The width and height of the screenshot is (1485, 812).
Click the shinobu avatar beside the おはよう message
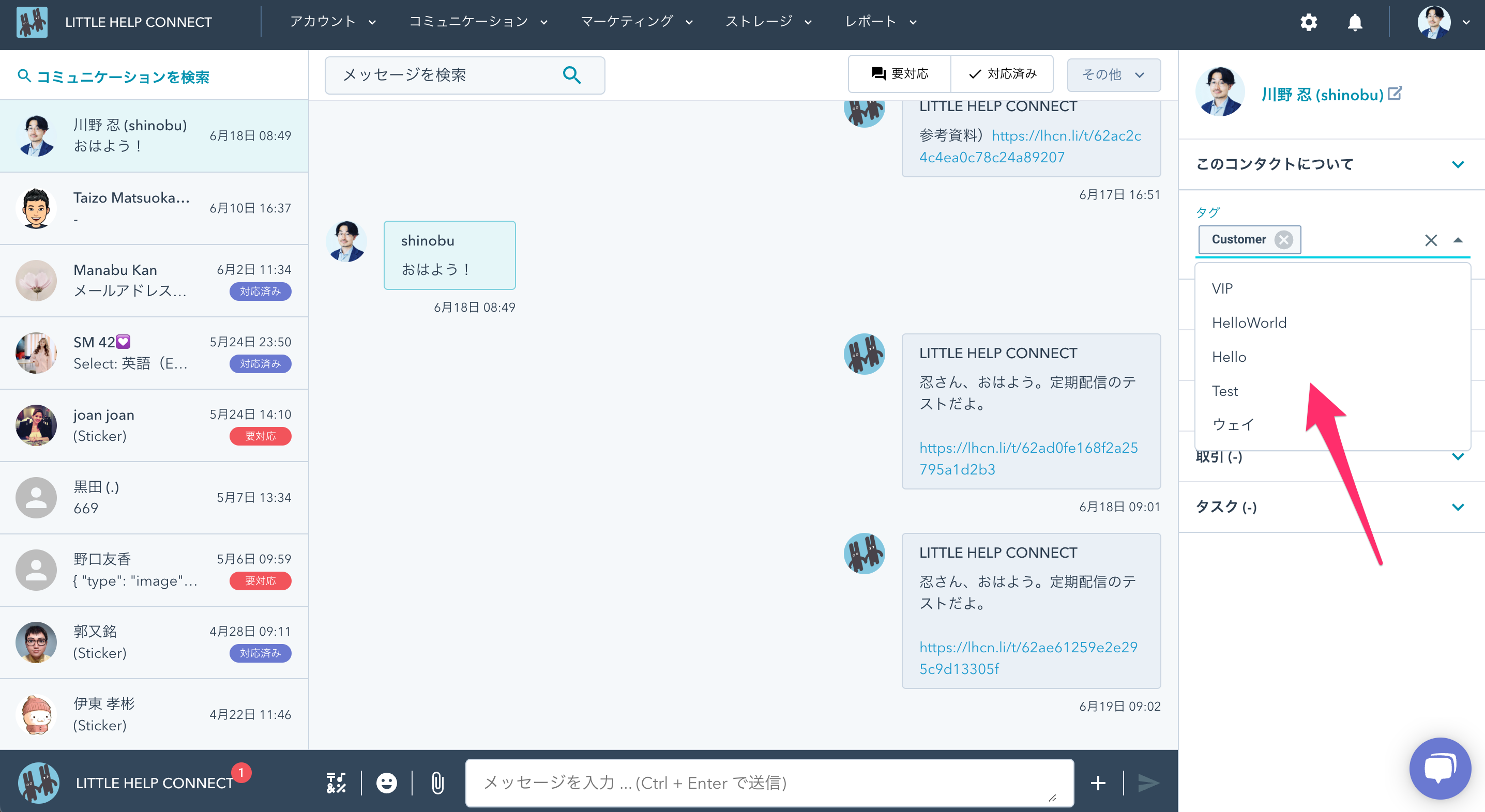346,241
